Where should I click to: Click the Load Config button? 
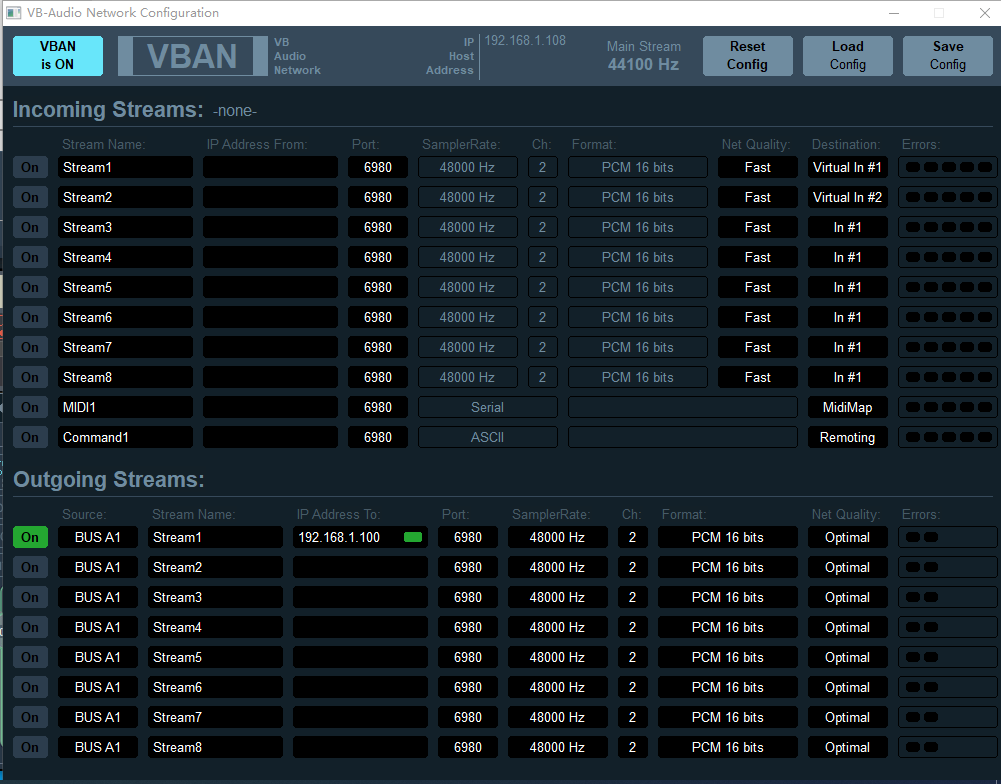[x=848, y=56]
